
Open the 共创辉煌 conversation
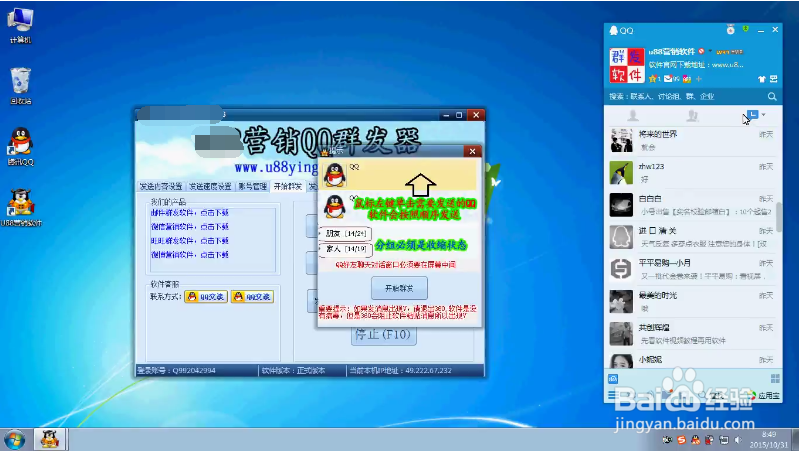692,333
